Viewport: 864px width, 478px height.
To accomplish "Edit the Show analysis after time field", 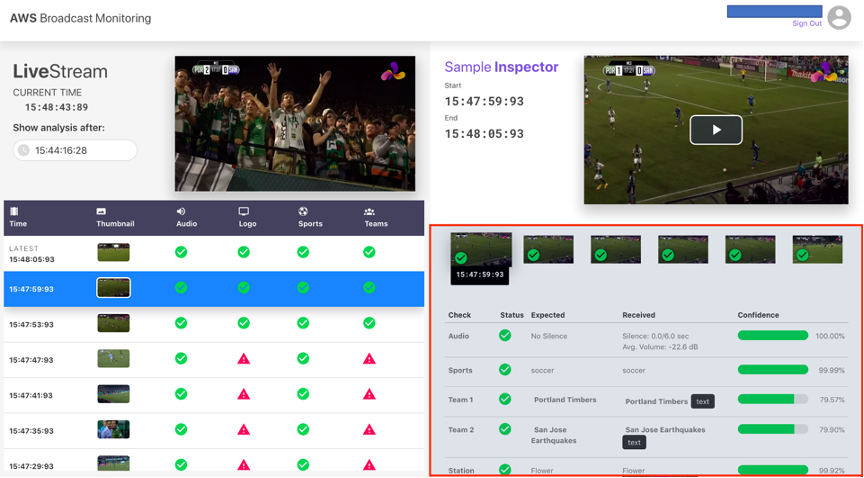I will [75, 150].
